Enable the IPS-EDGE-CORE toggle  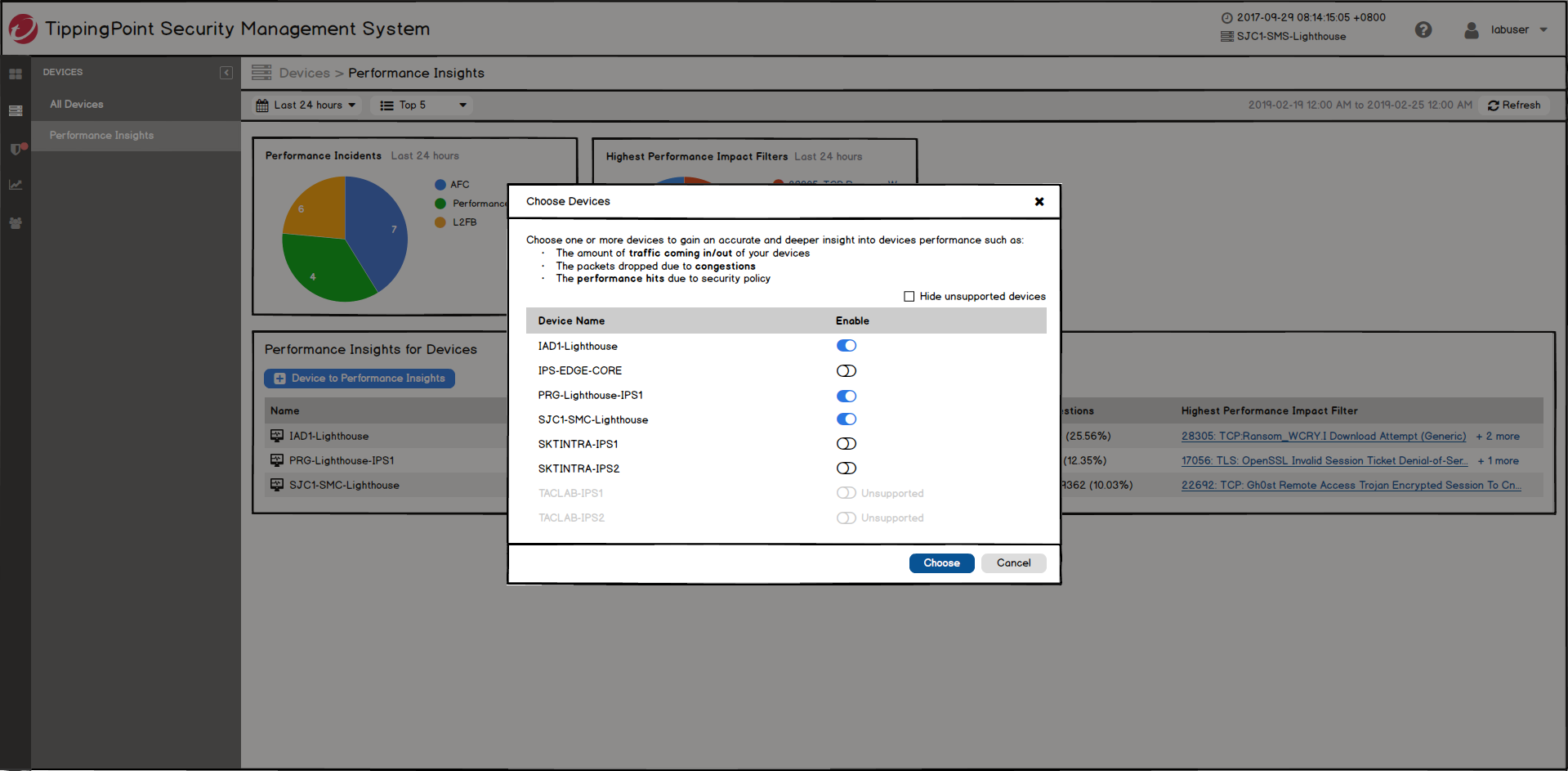click(847, 371)
